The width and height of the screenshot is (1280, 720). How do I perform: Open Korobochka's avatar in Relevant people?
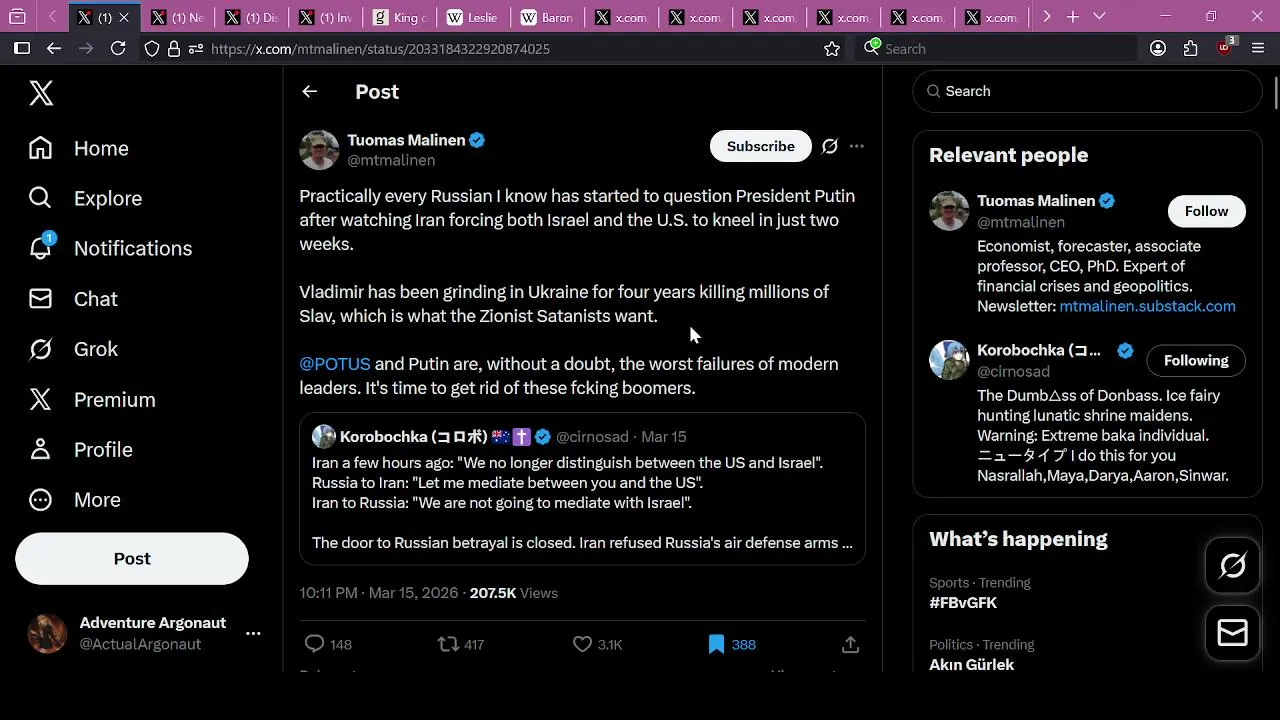coord(949,360)
